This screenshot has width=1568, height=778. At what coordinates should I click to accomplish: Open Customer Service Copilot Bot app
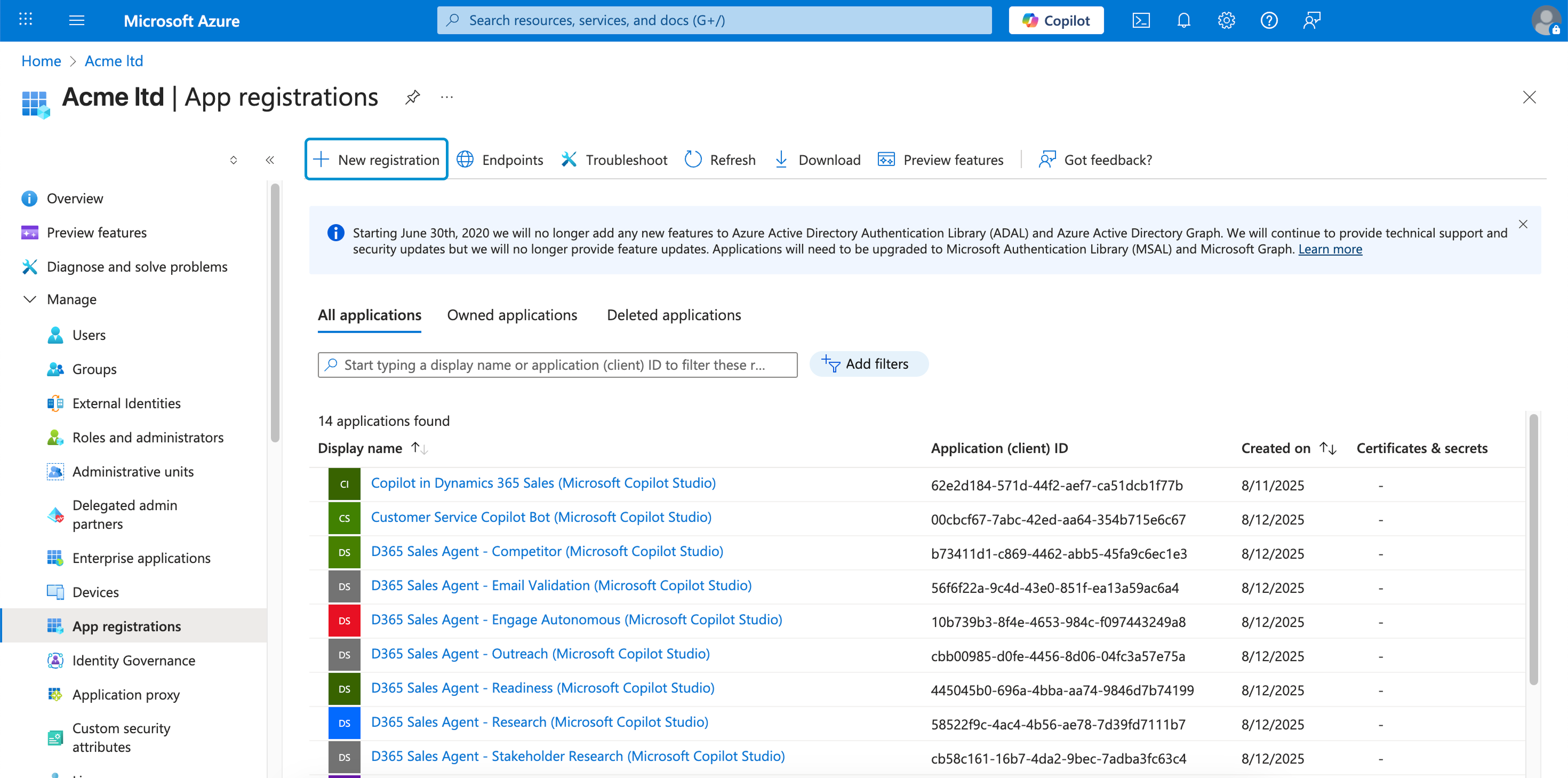coord(541,517)
